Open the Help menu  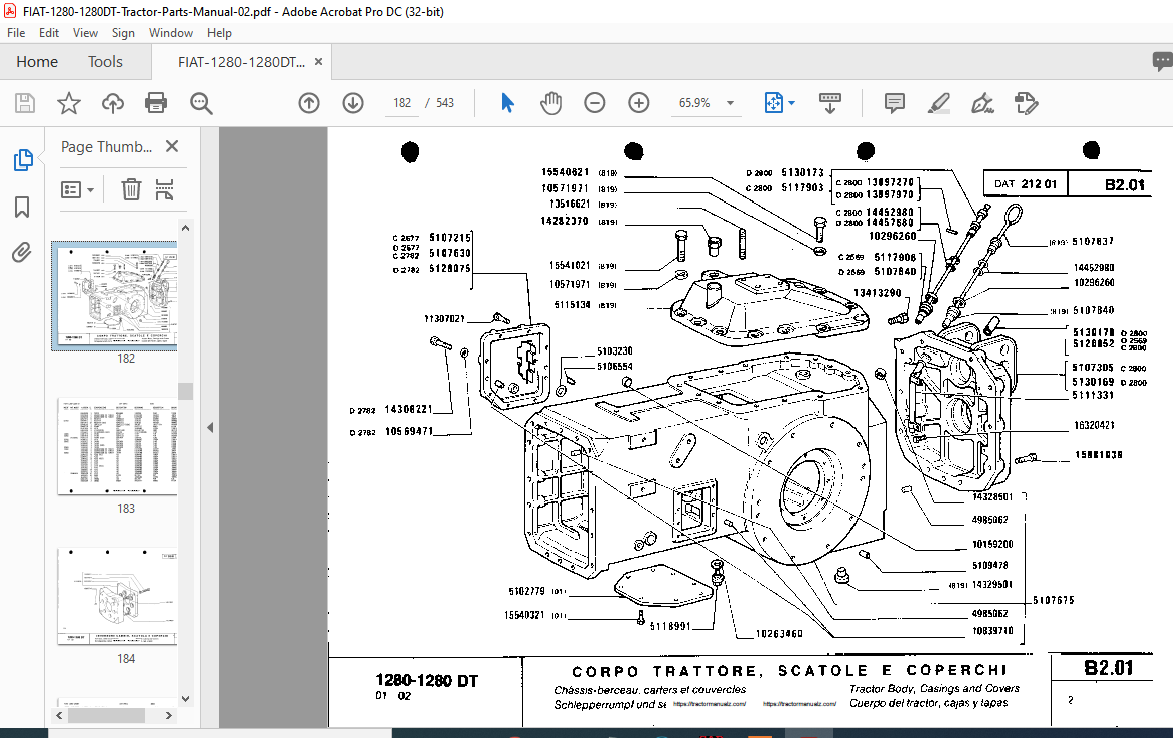click(x=219, y=33)
